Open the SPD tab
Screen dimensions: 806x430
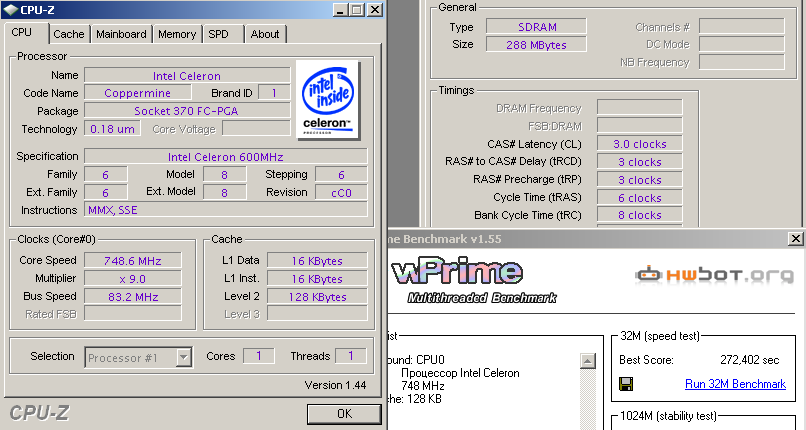pos(218,34)
